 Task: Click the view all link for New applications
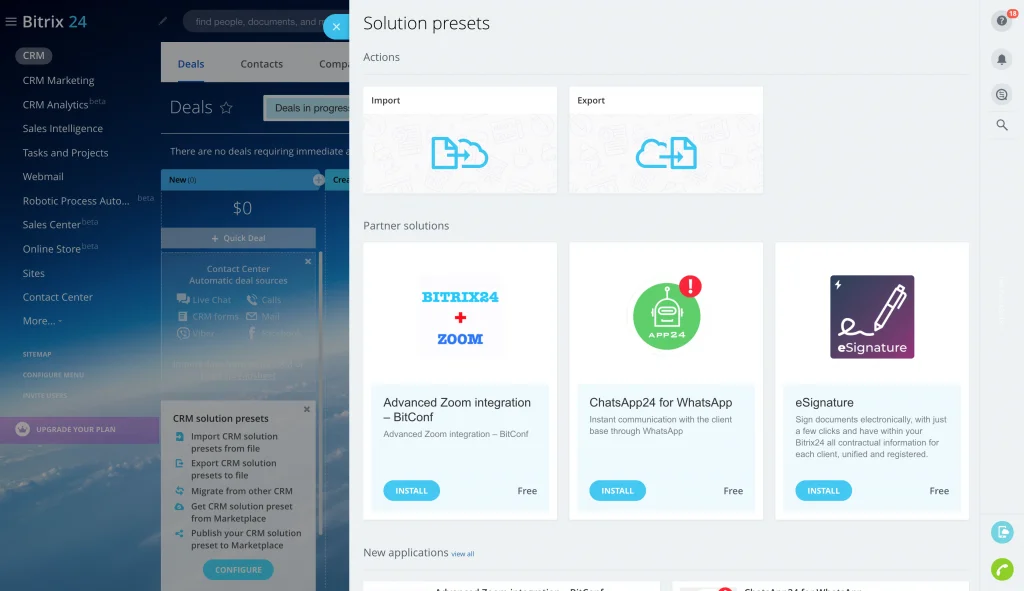(462, 554)
